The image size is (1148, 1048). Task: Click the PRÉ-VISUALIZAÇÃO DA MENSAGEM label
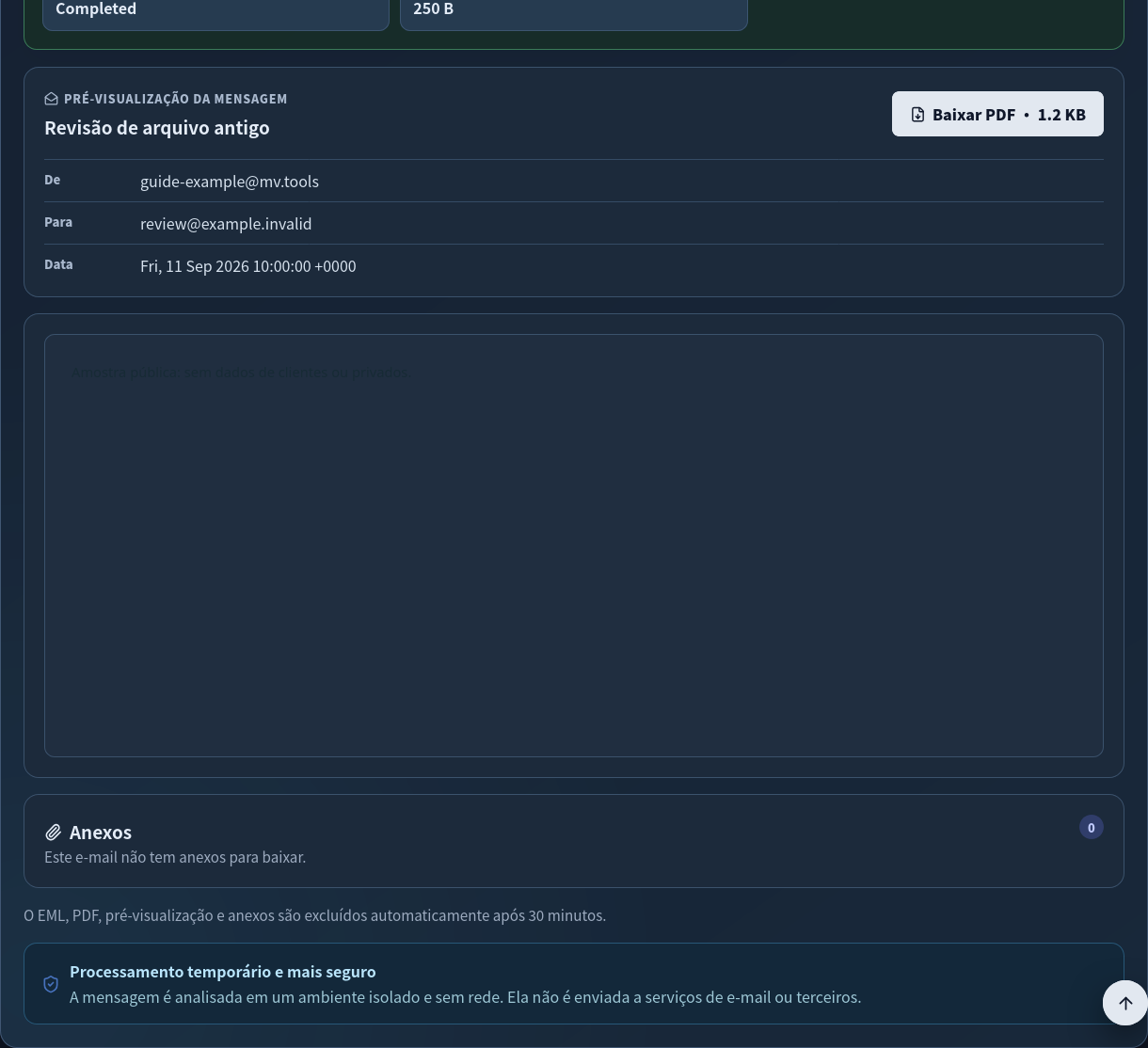click(x=175, y=99)
